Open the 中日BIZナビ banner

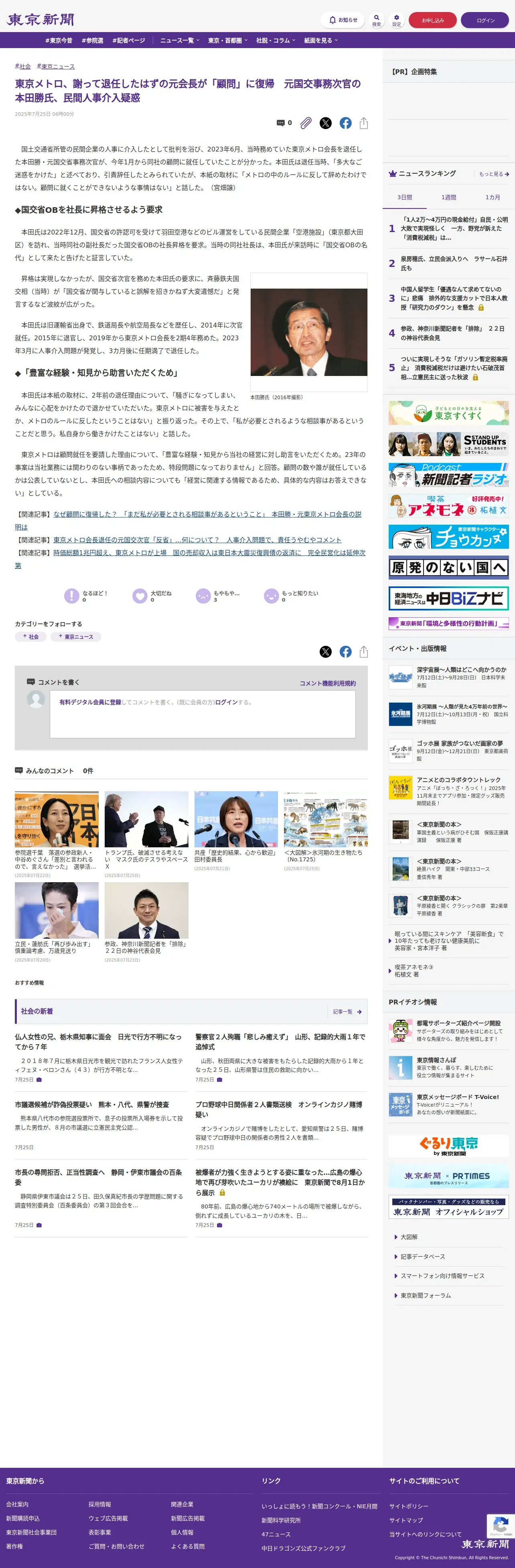(x=448, y=598)
